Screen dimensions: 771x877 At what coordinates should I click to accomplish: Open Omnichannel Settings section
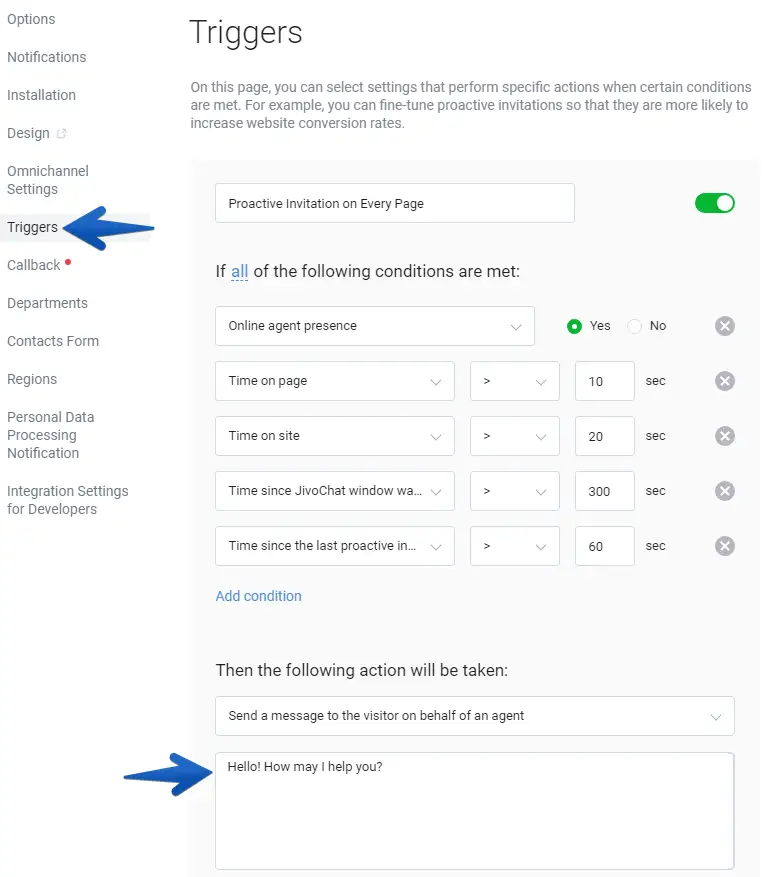[x=47, y=180]
